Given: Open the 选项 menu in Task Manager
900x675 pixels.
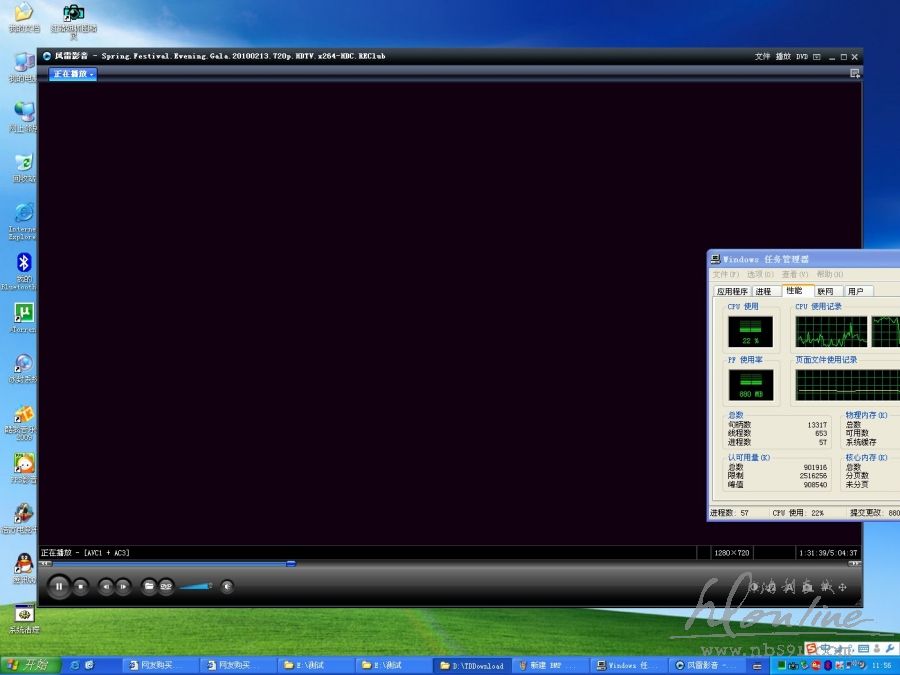Looking at the screenshot, I should pyautogui.click(x=760, y=274).
